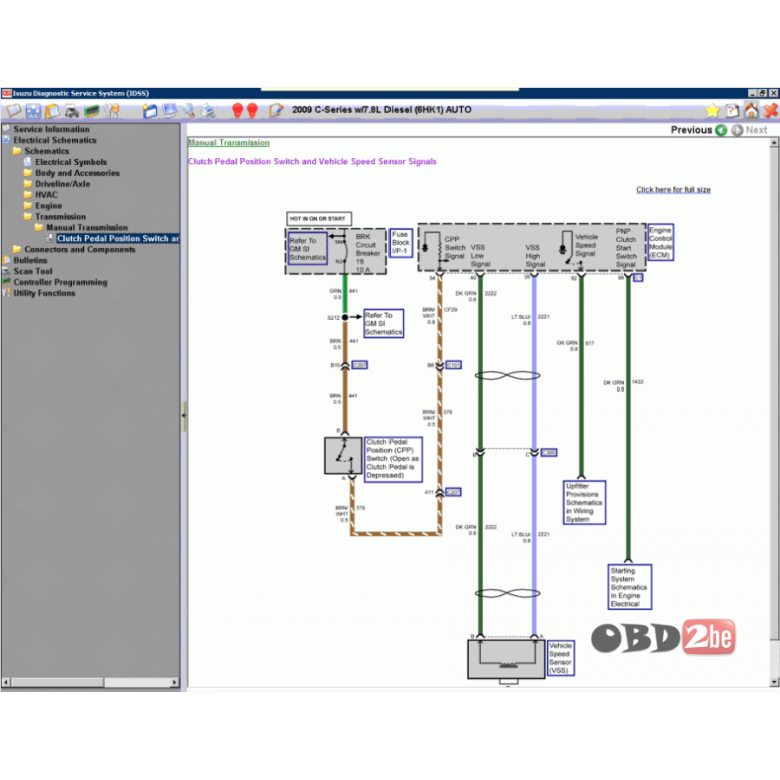Click the red X exit icon in toolbar
Viewport: 780px width, 780px height.
coord(771,110)
